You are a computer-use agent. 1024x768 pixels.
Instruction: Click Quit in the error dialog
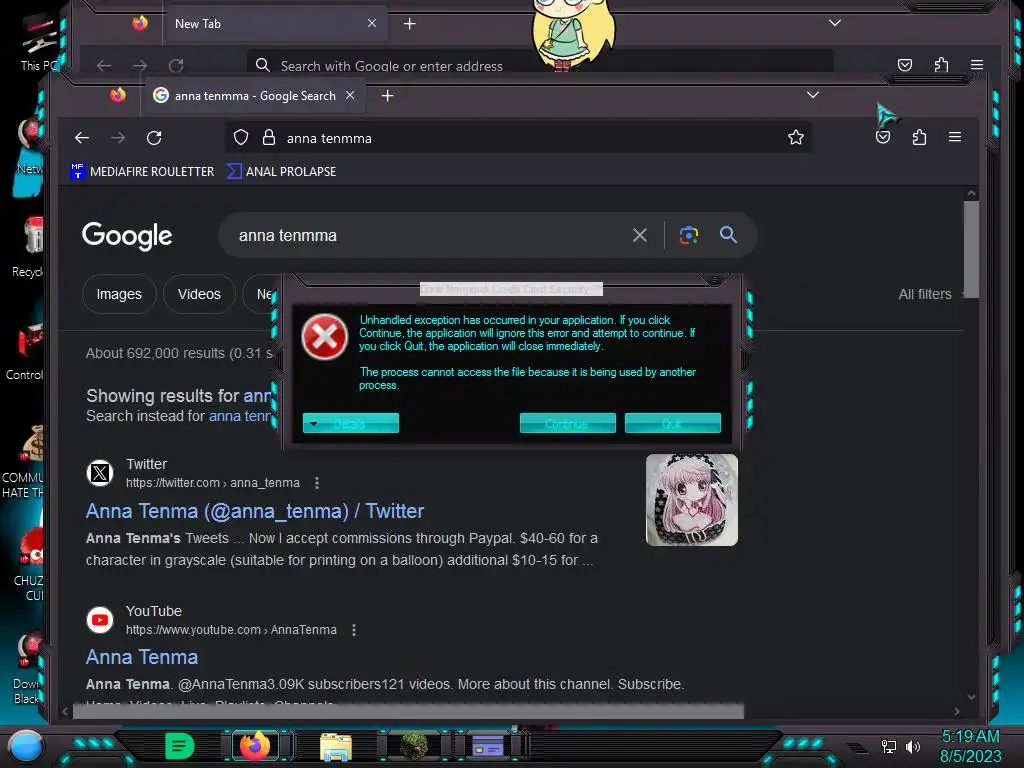(673, 423)
